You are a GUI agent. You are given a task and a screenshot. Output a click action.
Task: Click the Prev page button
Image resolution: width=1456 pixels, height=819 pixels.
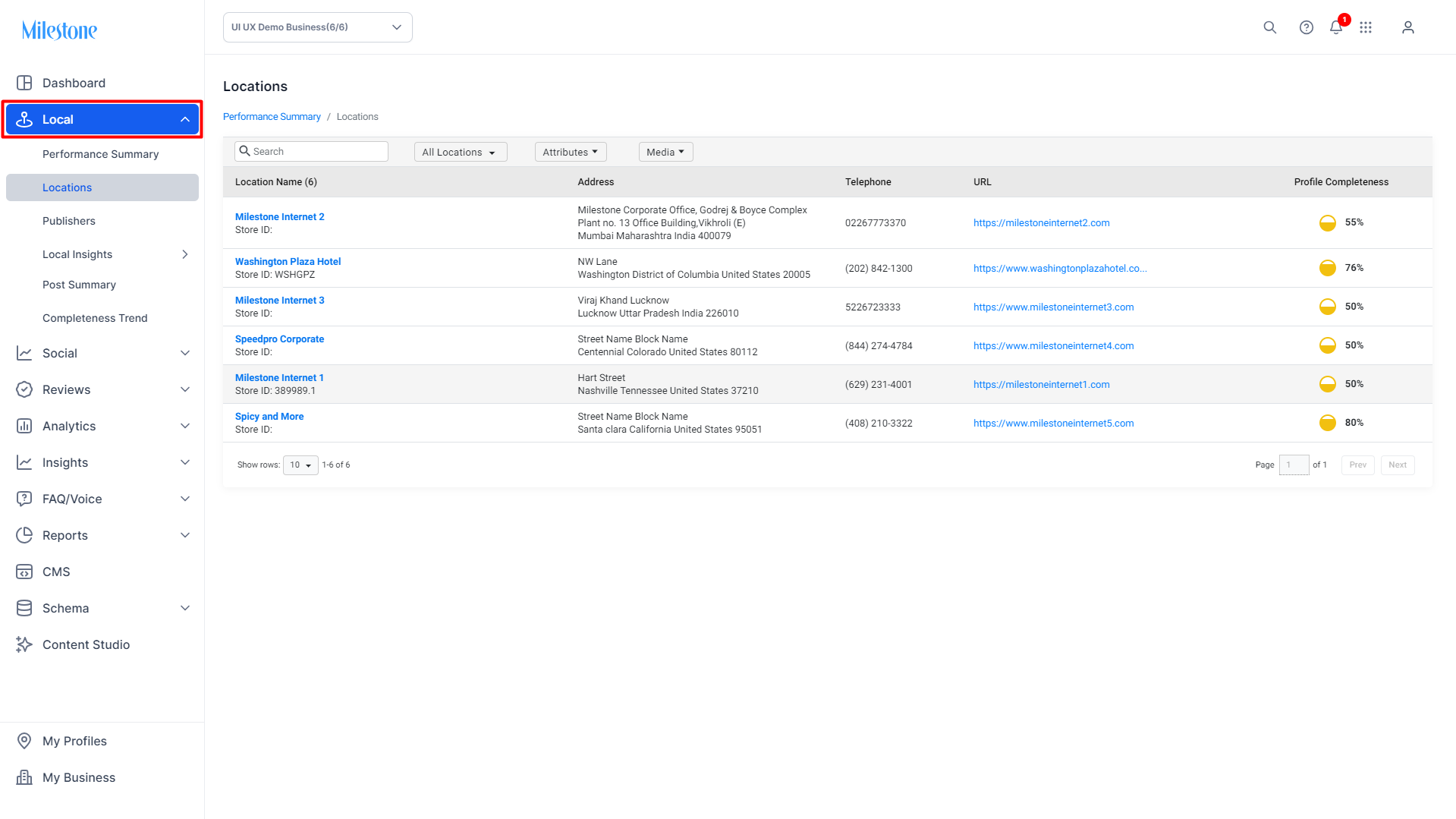pyautogui.click(x=1358, y=465)
